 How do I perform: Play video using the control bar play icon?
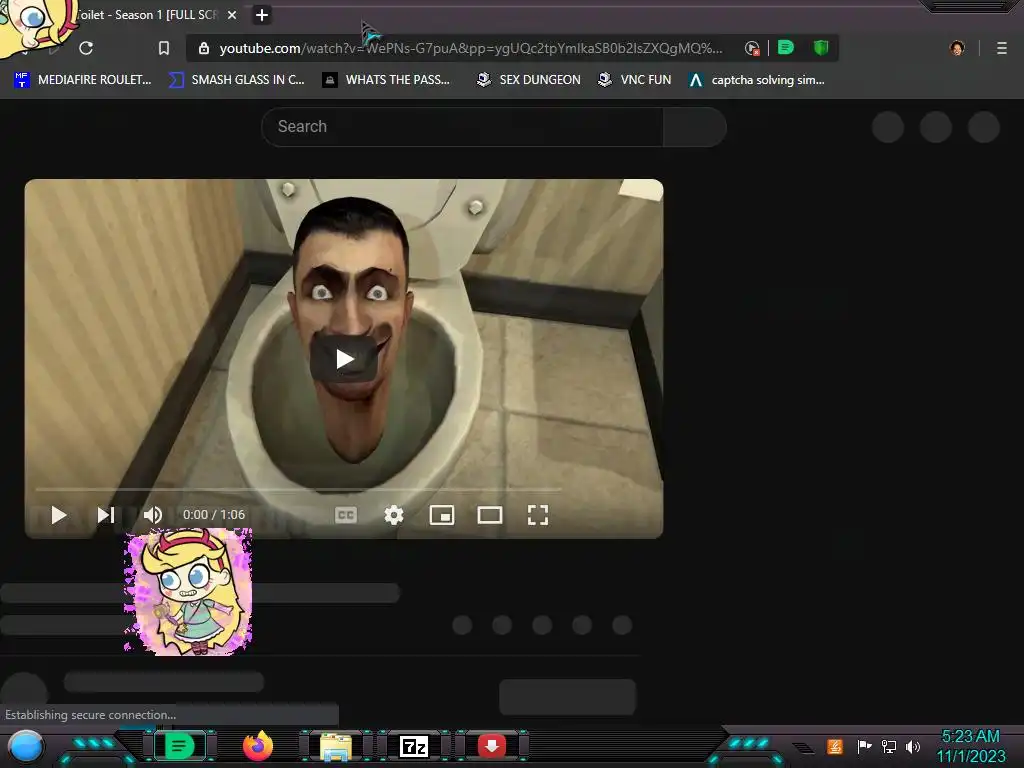pyautogui.click(x=59, y=515)
